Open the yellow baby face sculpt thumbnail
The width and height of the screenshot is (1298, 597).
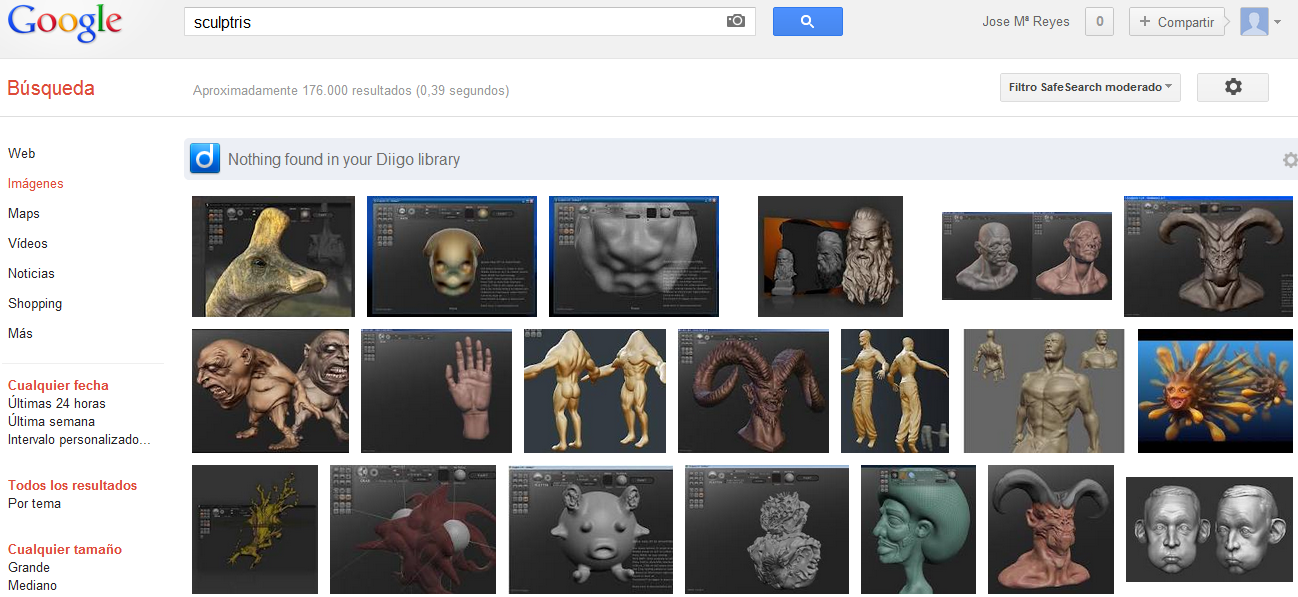[x=452, y=256]
